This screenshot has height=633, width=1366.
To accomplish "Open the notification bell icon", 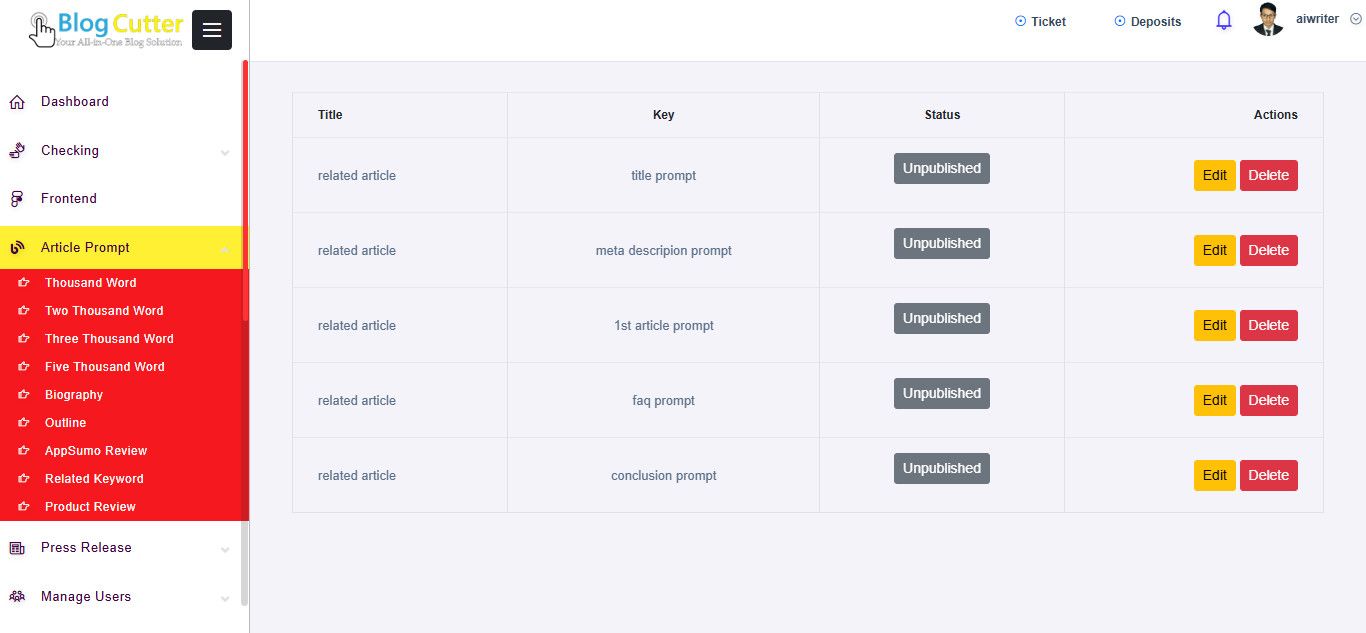I will (1224, 21).
